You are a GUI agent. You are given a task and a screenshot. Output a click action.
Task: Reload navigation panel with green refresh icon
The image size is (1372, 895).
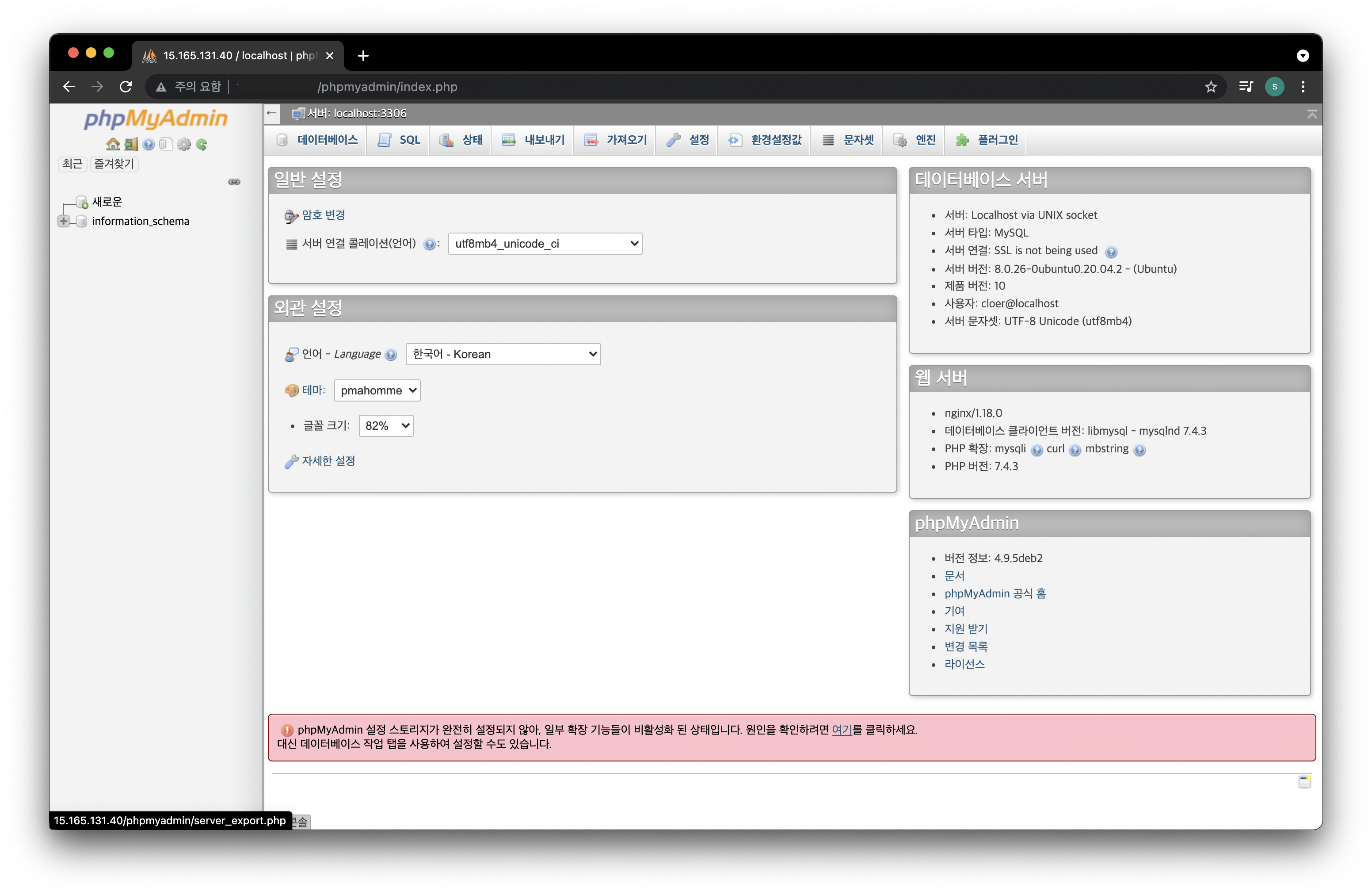(202, 144)
